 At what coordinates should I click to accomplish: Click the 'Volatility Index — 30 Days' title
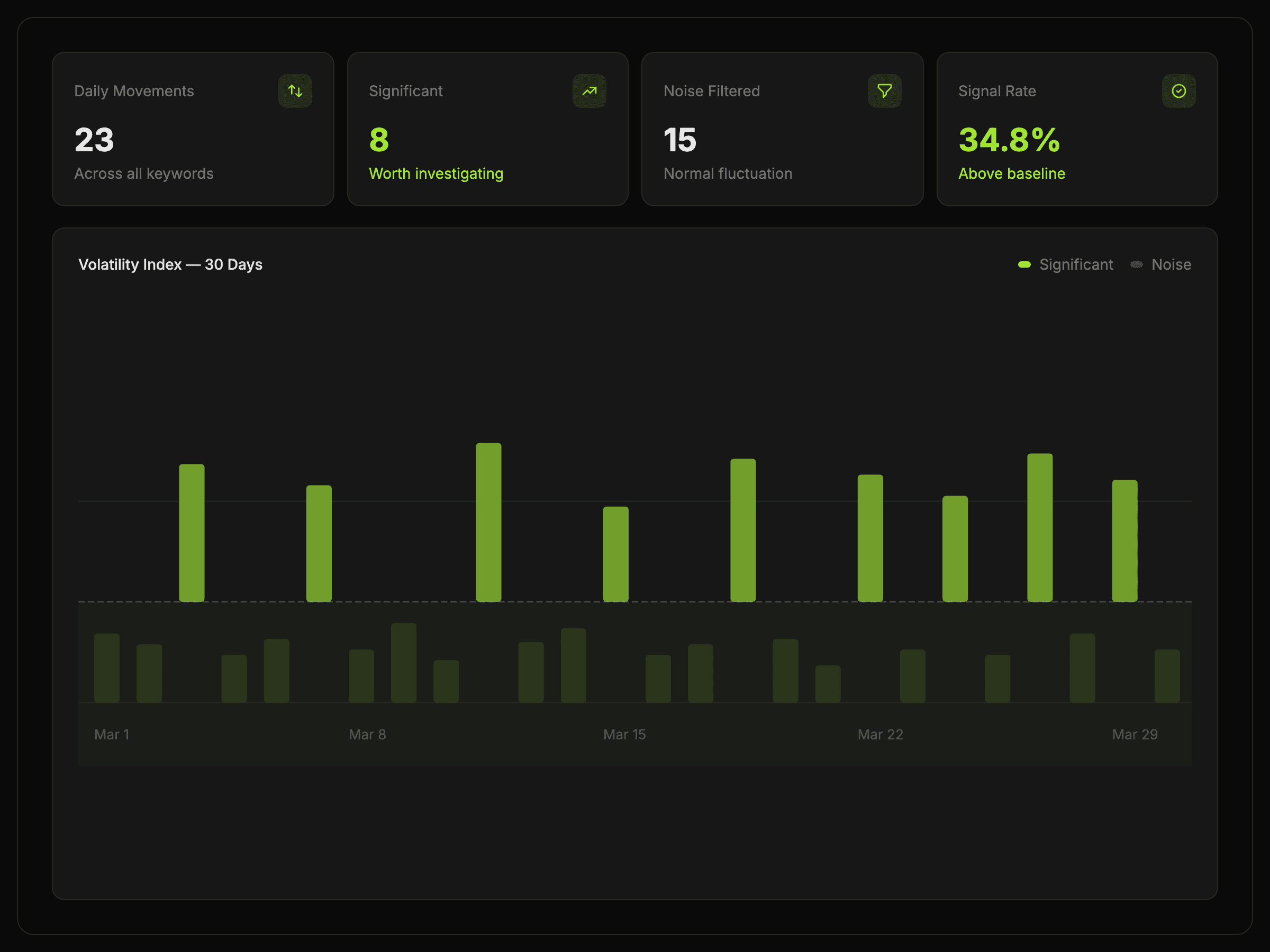170,264
